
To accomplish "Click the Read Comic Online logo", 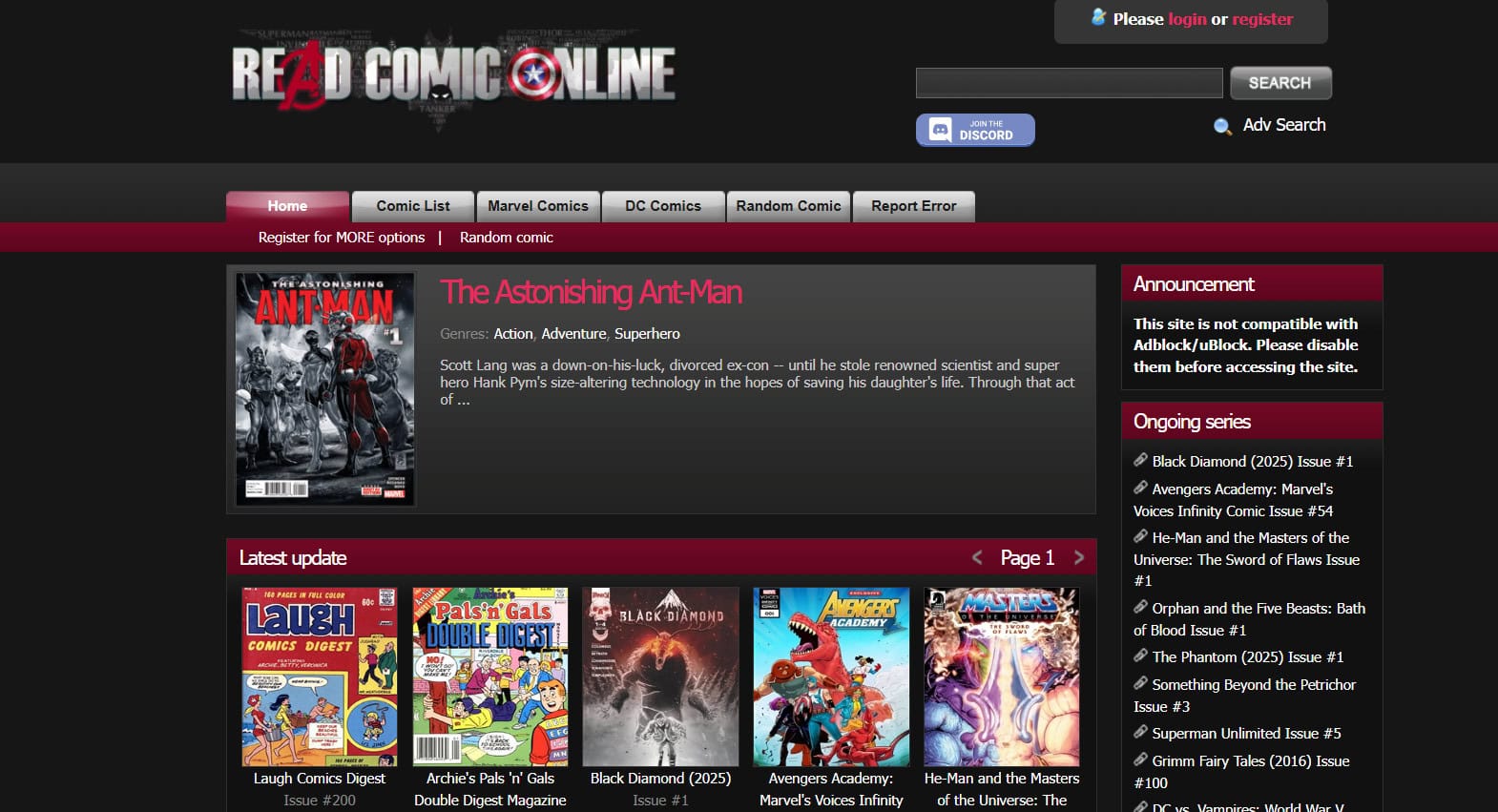I will tap(453, 74).
